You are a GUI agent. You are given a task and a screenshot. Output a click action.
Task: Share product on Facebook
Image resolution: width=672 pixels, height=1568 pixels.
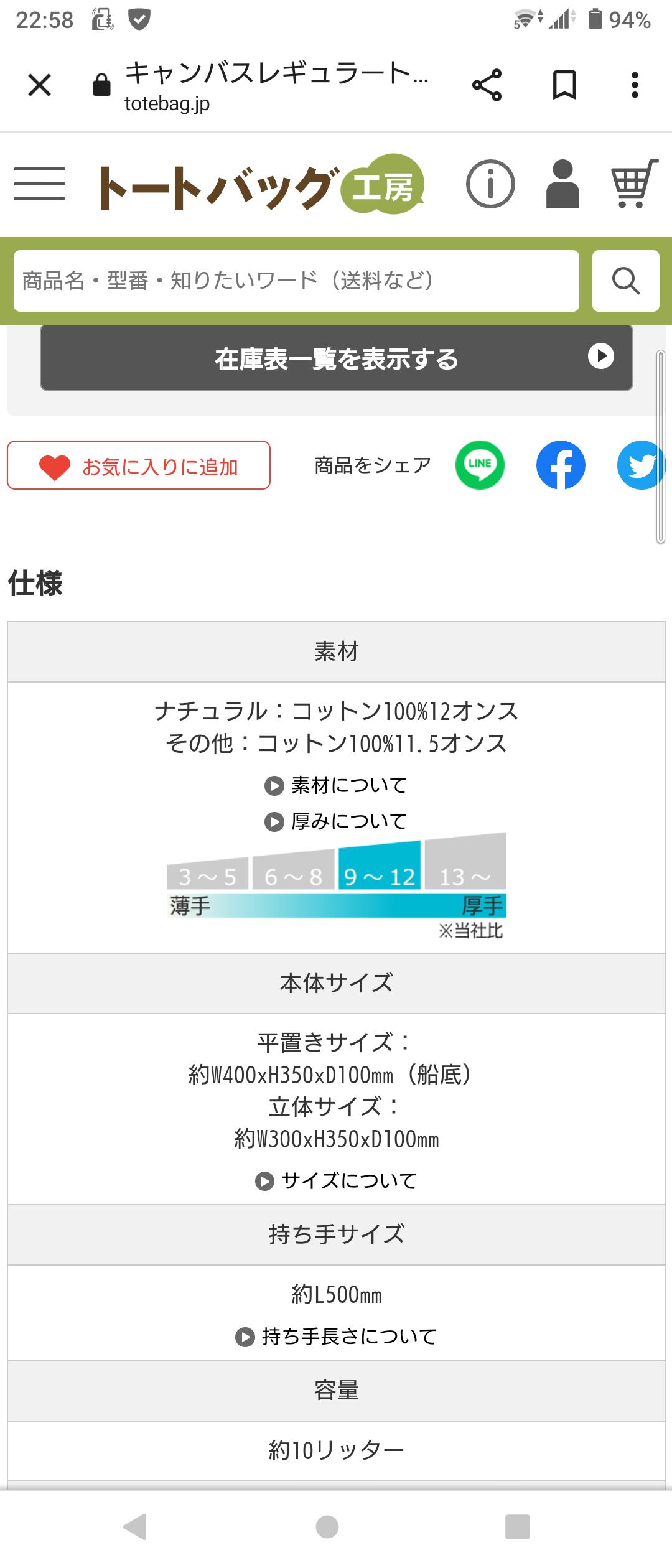coord(561,465)
